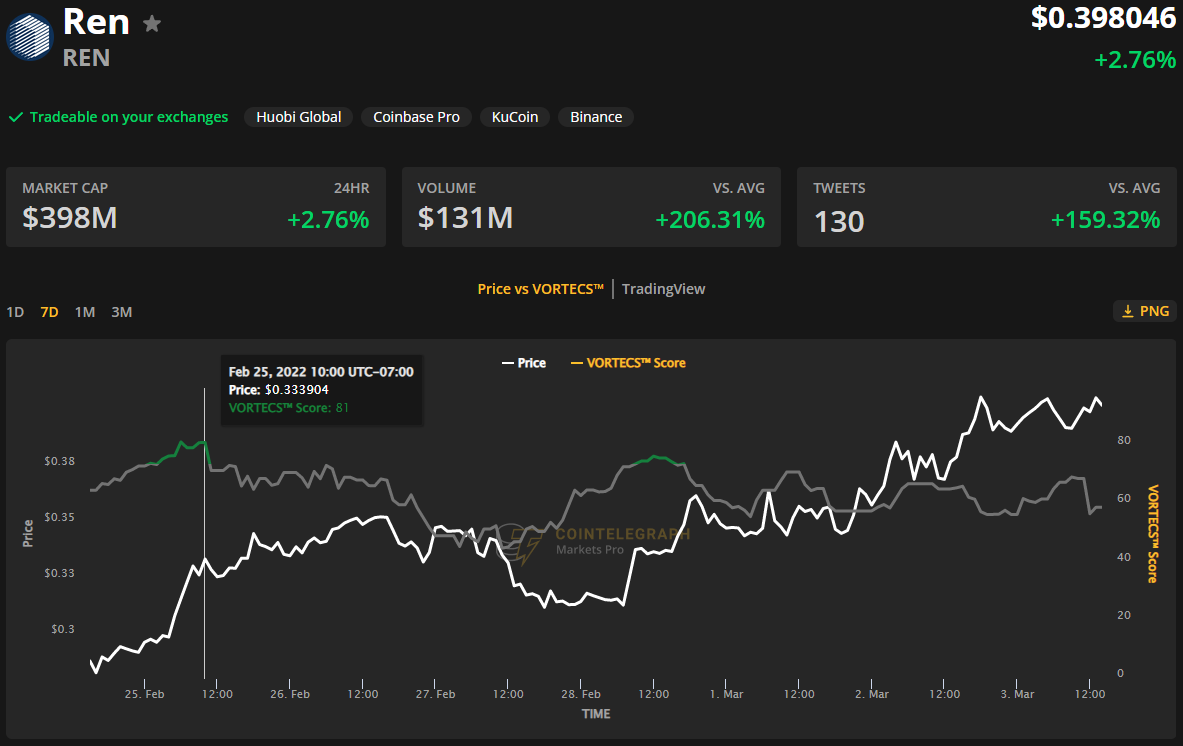Open the TradingView chart tab
The height and width of the screenshot is (746, 1183).
click(663, 289)
